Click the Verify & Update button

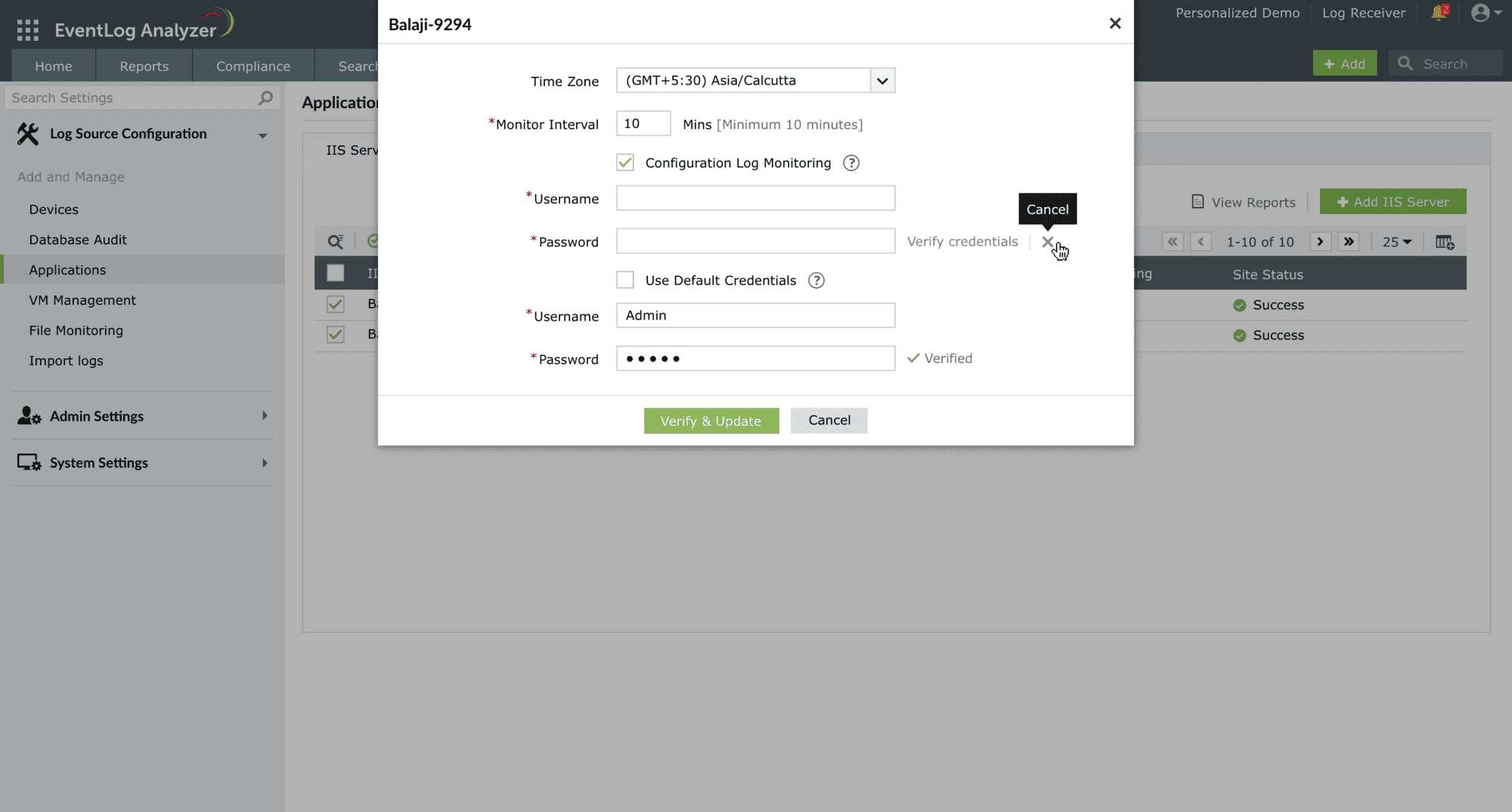[711, 420]
